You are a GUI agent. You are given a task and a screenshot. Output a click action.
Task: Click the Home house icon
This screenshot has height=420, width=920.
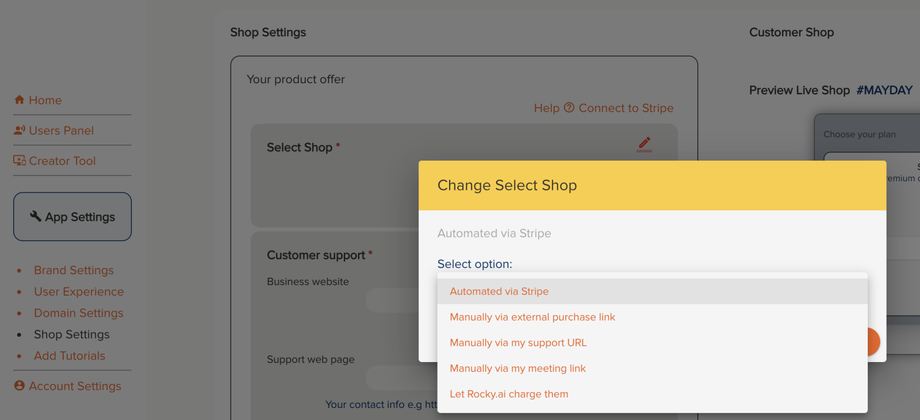[19, 100]
